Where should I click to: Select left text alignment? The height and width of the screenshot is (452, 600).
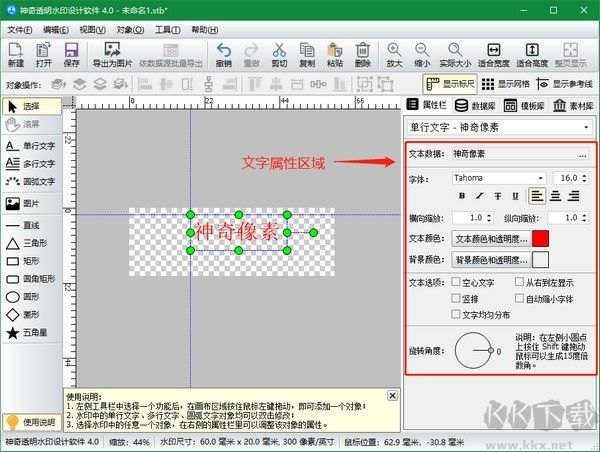point(537,196)
